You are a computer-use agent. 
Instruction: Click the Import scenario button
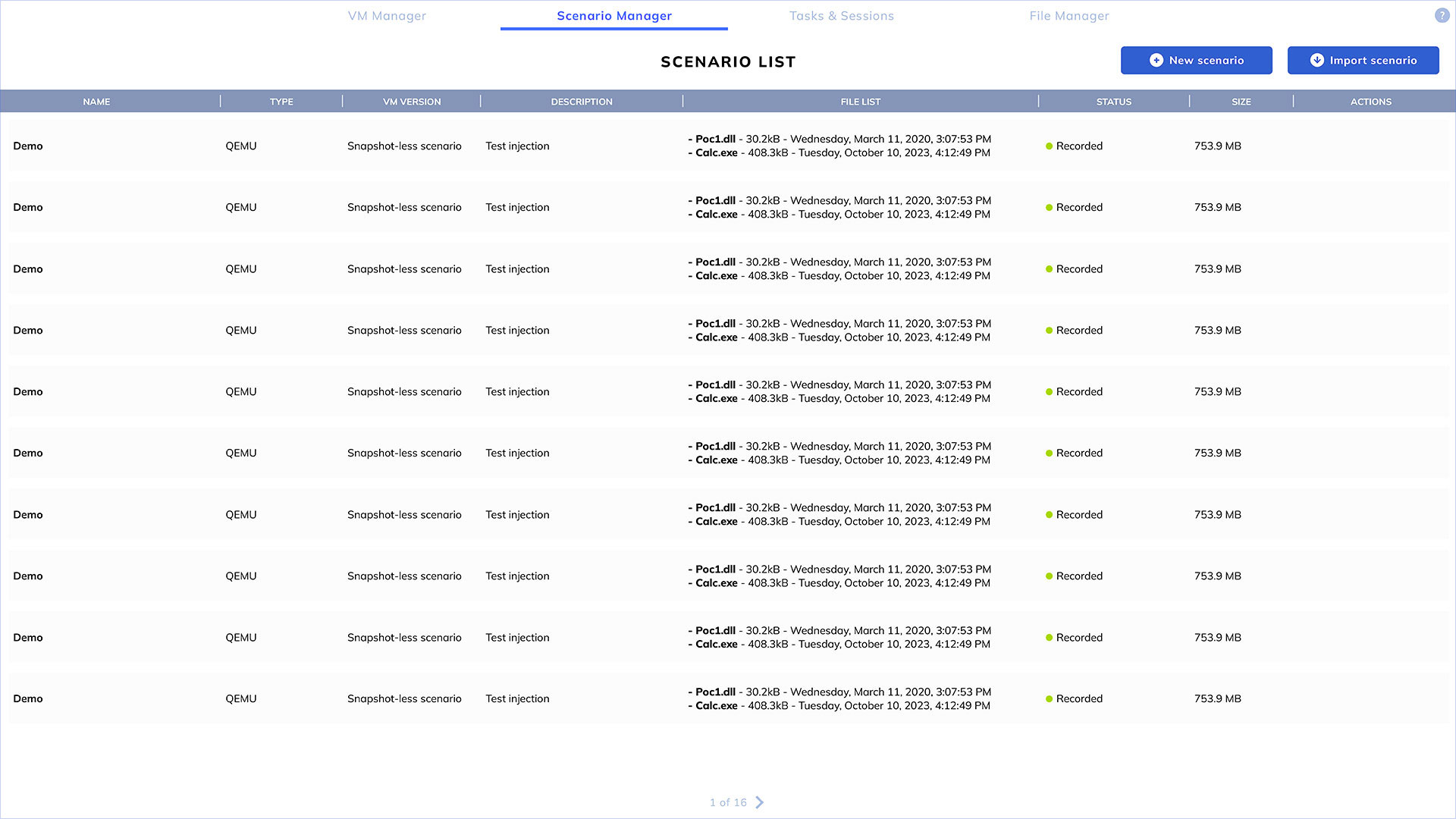coord(1363,60)
